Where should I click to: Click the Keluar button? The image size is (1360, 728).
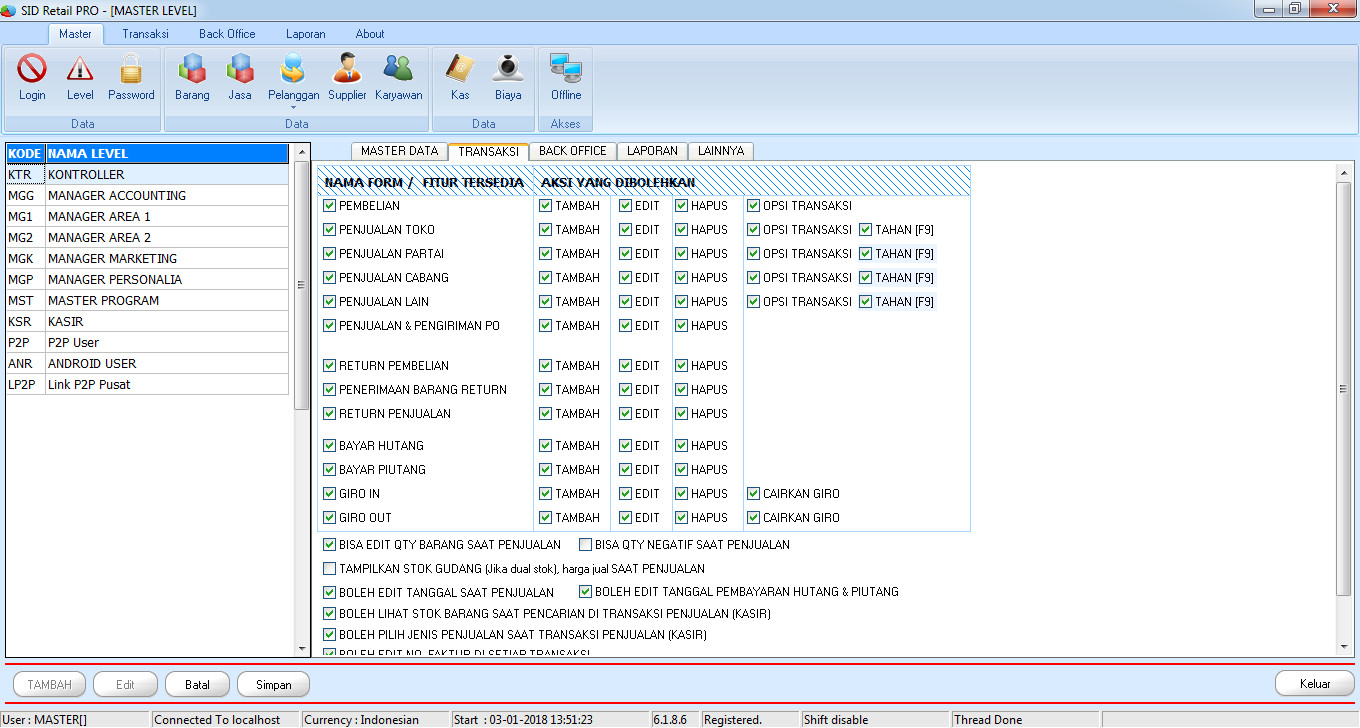coord(1315,684)
